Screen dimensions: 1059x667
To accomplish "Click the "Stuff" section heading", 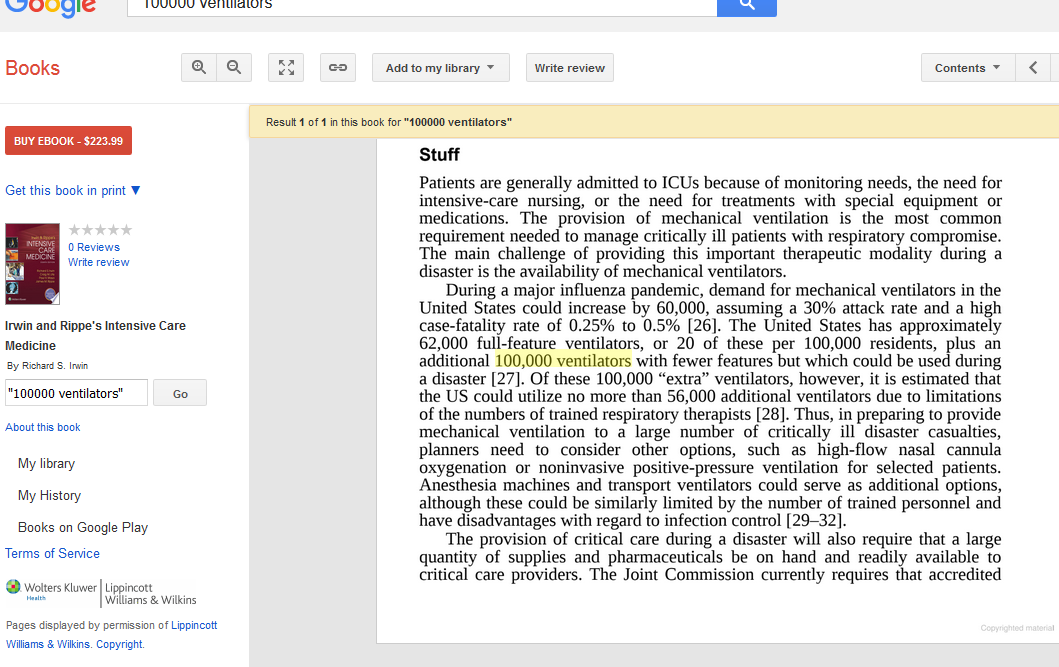I will (x=439, y=155).
